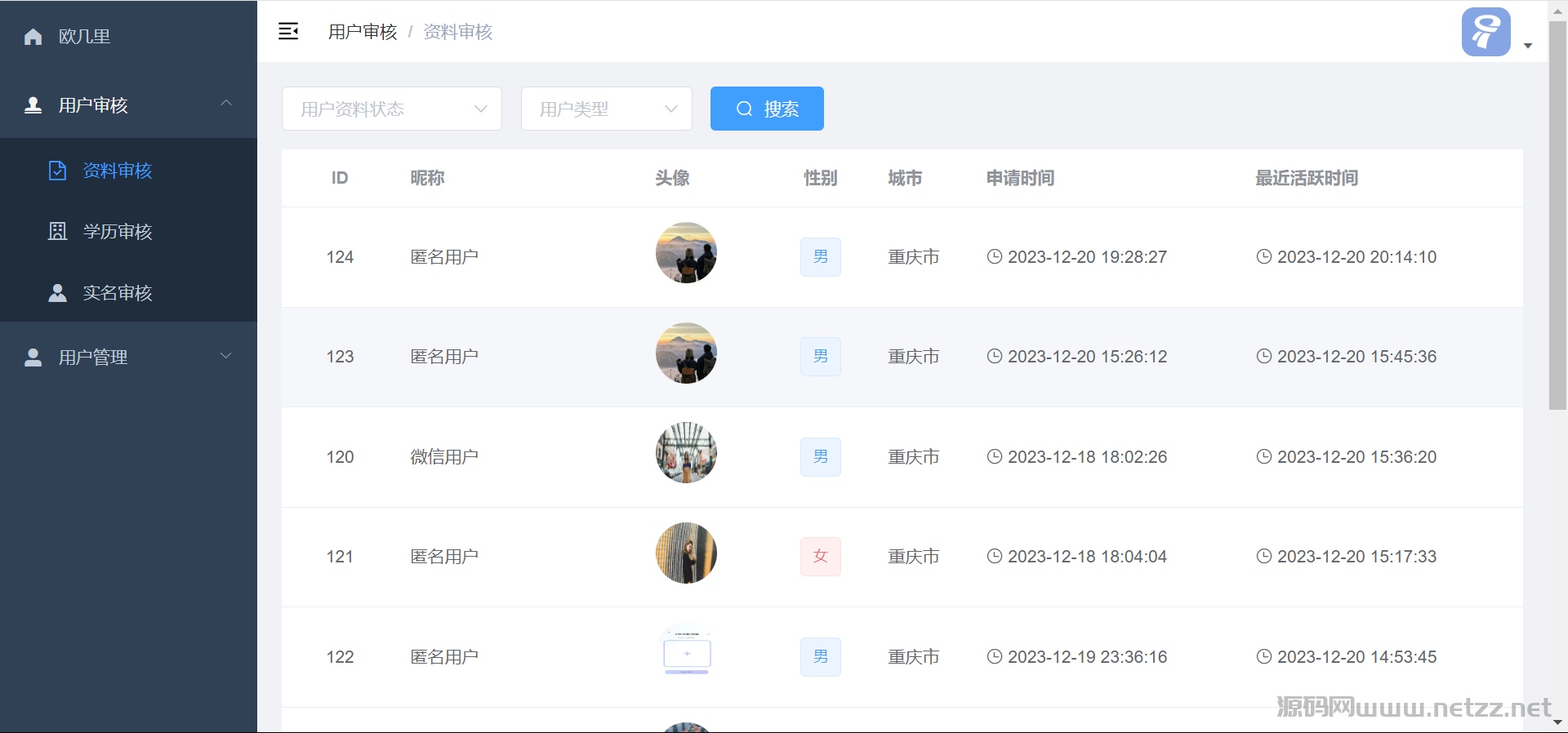
Task: Click the 男 tag in row 122
Action: click(821, 657)
